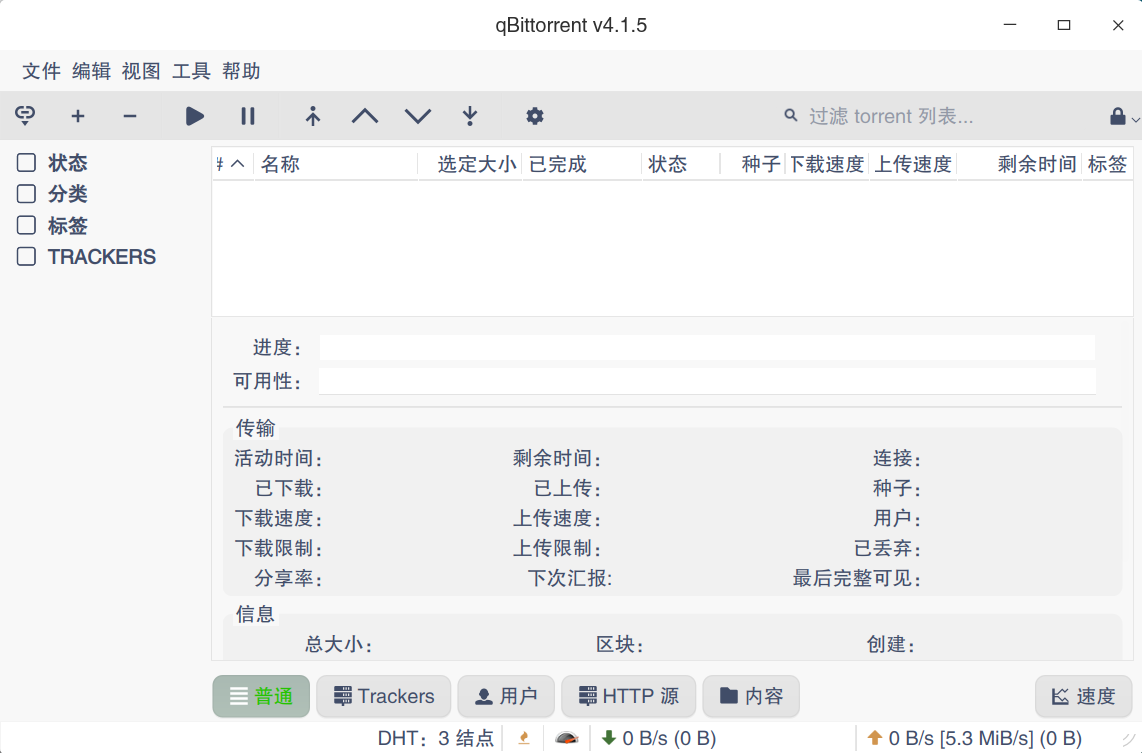Open the 帮助 menu
Viewport: 1142px width, 753px height.
[241, 71]
